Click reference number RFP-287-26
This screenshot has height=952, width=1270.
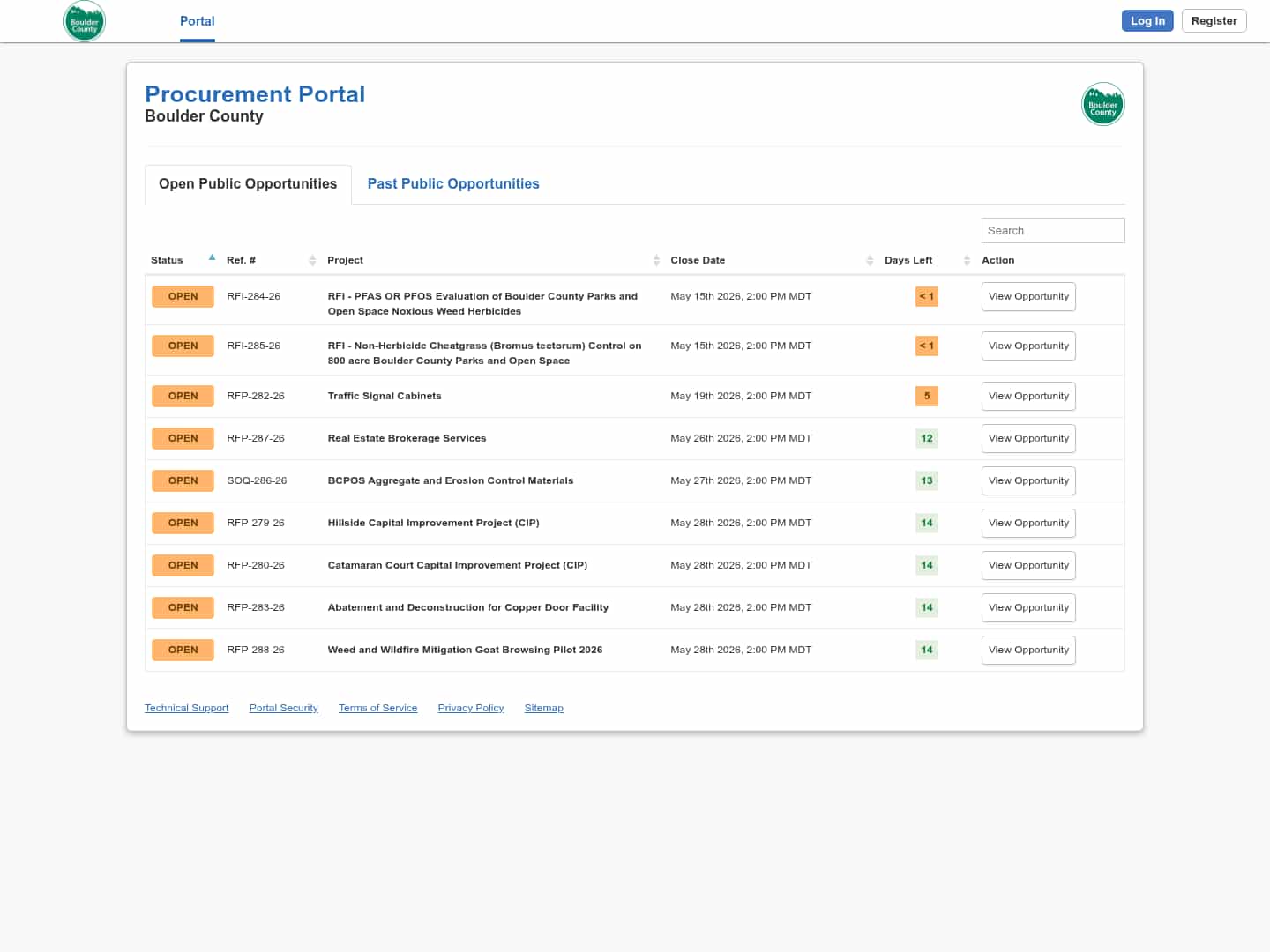[x=256, y=438]
